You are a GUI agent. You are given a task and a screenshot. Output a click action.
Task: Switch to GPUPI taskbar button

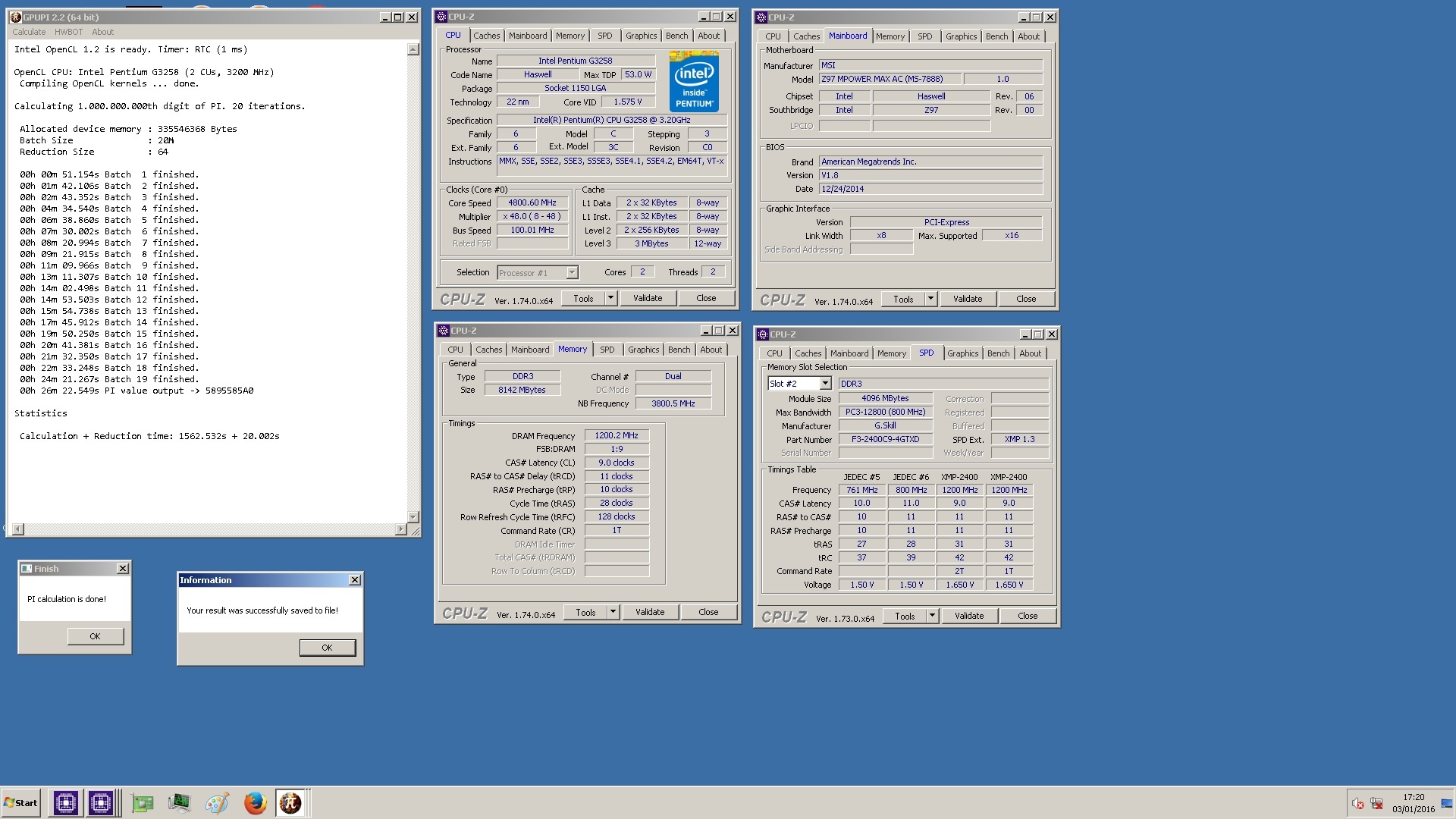point(290,802)
